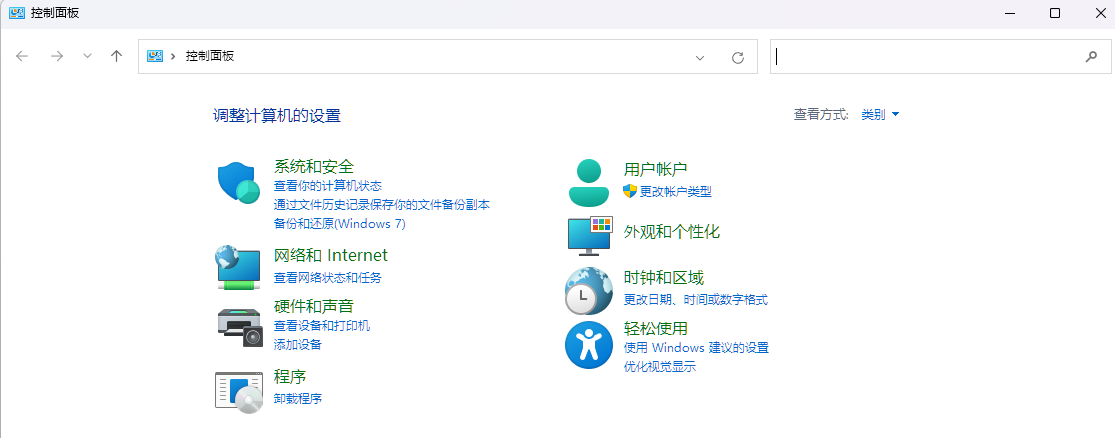The image size is (1115, 438).
Task: Go up one level with up arrow
Action: tap(117, 56)
